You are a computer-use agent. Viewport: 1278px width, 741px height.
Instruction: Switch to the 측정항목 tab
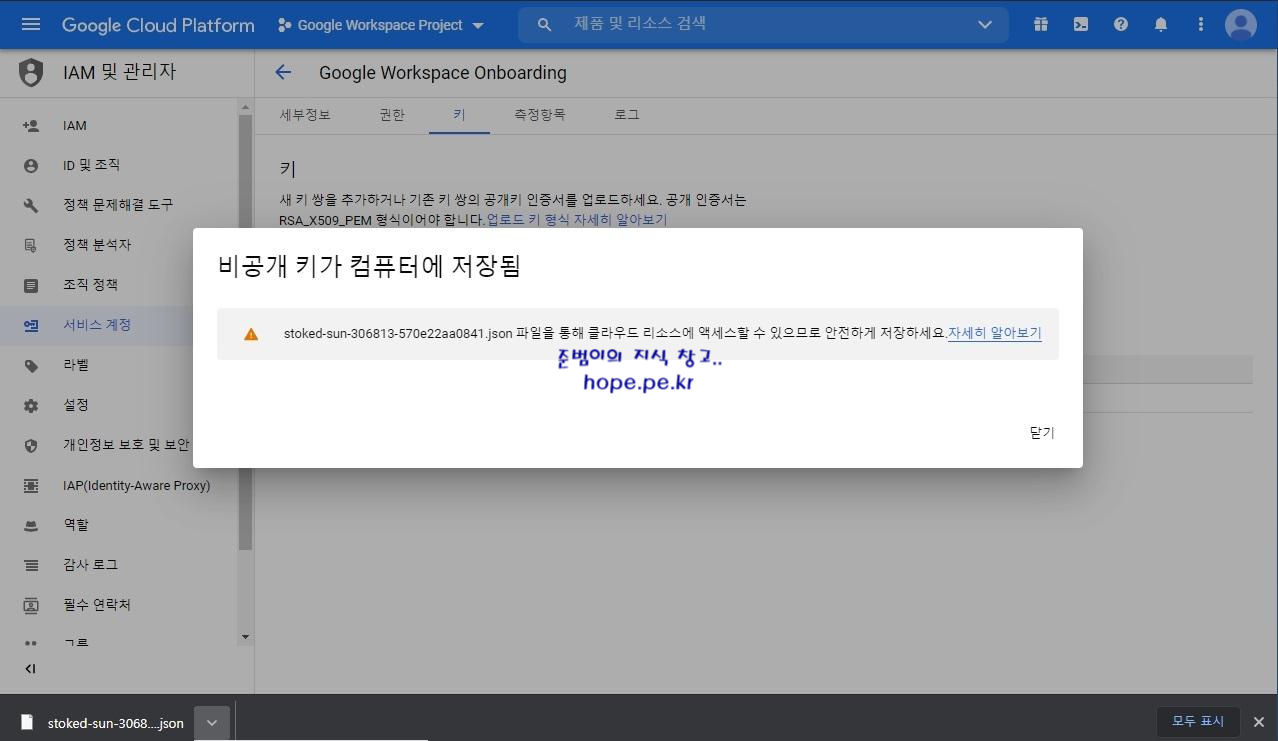coord(540,115)
